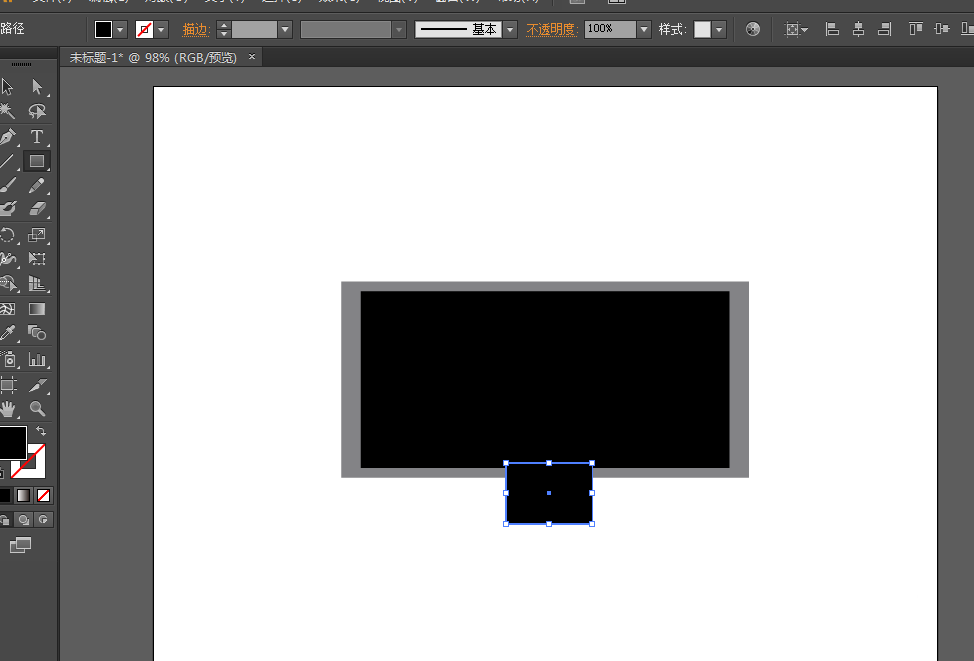This screenshot has width=974, height=661.
Task: Select the Type tool
Action: [x=37, y=136]
